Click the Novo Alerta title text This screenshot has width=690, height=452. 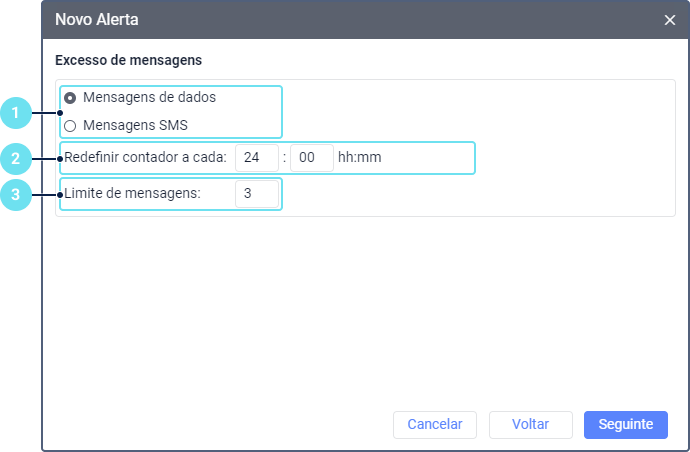97,19
